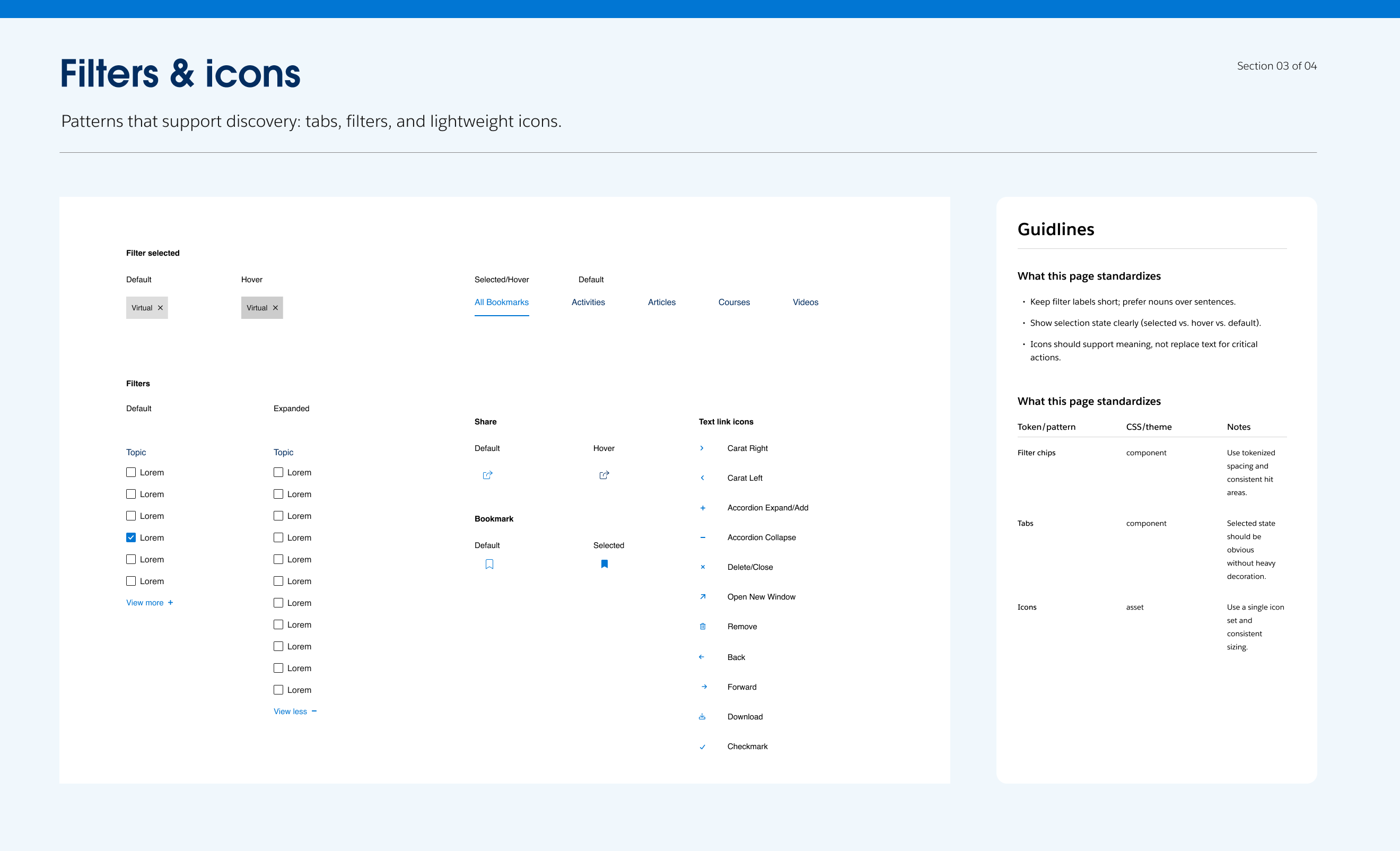Click the Back arrow icon
The image size is (1400, 851).
pyautogui.click(x=701, y=657)
